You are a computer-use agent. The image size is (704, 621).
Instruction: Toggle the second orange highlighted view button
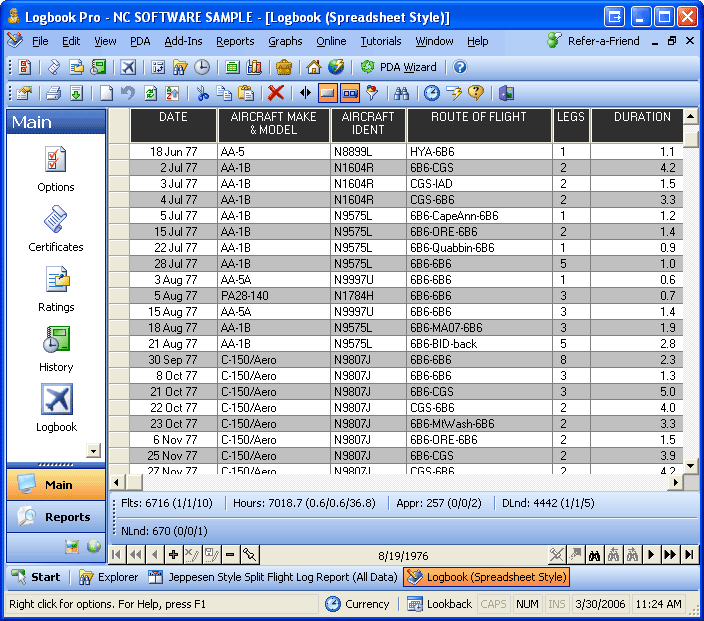coord(350,93)
